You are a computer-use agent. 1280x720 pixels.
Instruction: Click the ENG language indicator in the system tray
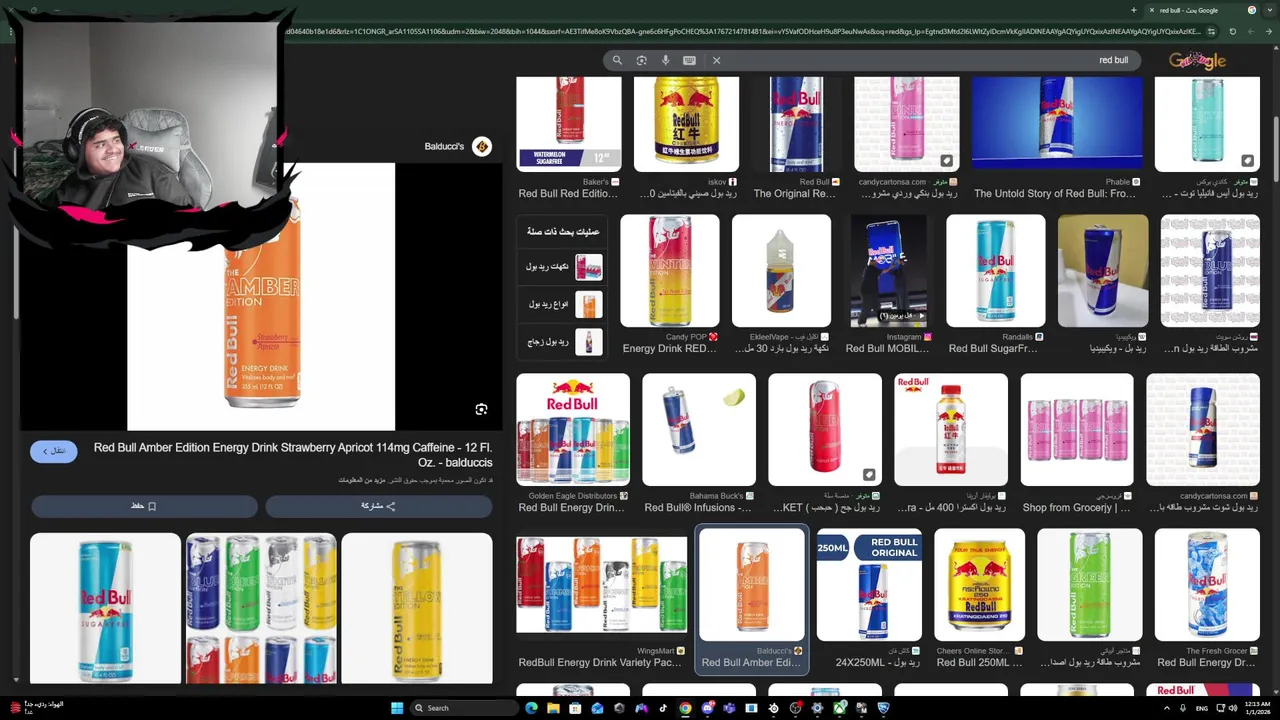point(1202,708)
